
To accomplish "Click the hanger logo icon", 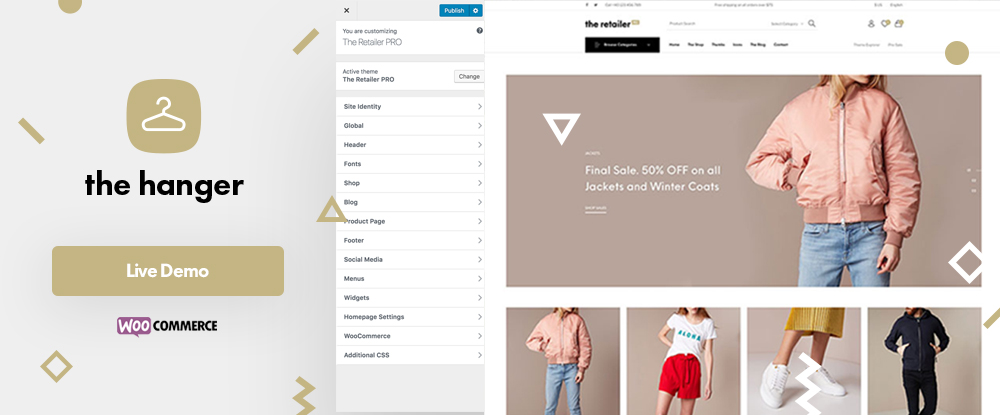I will pyautogui.click(x=164, y=115).
